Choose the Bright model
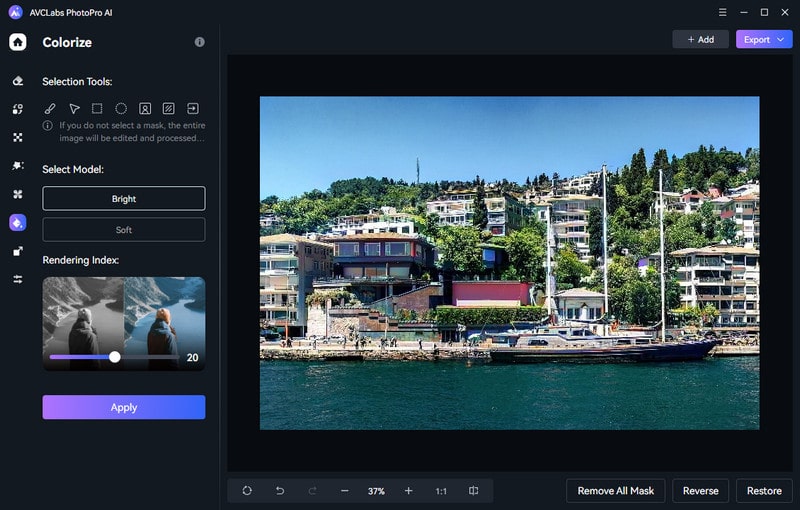Image resolution: width=800 pixels, height=510 pixels. [x=124, y=198]
